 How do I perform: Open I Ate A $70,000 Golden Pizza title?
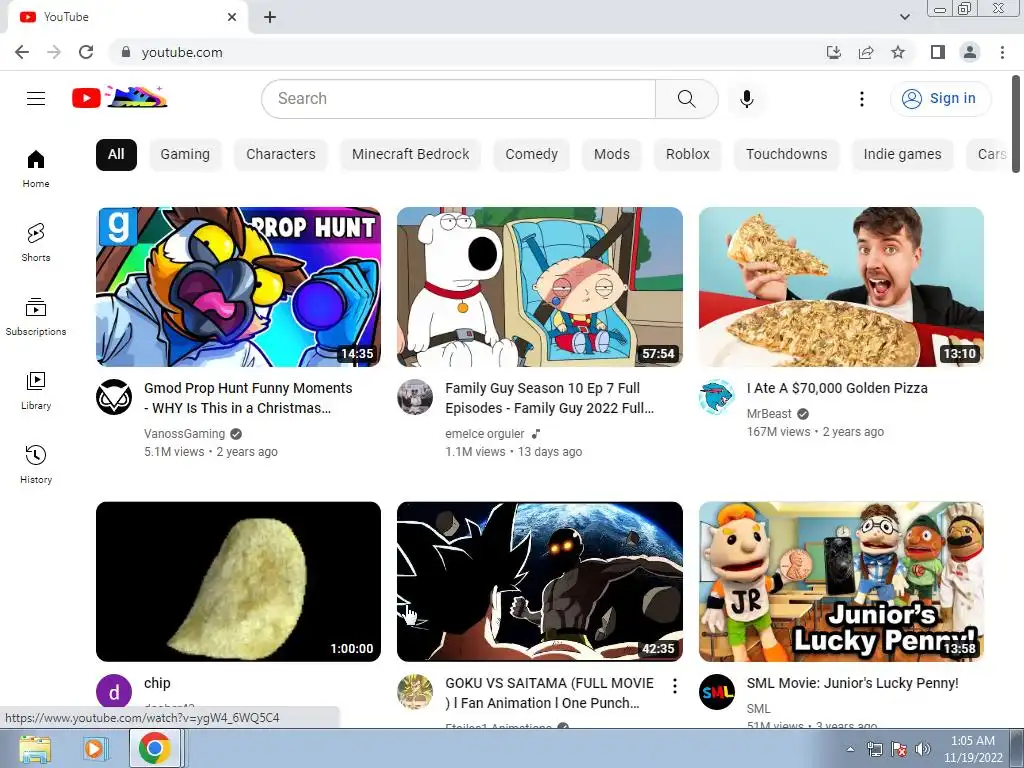(837, 388)
